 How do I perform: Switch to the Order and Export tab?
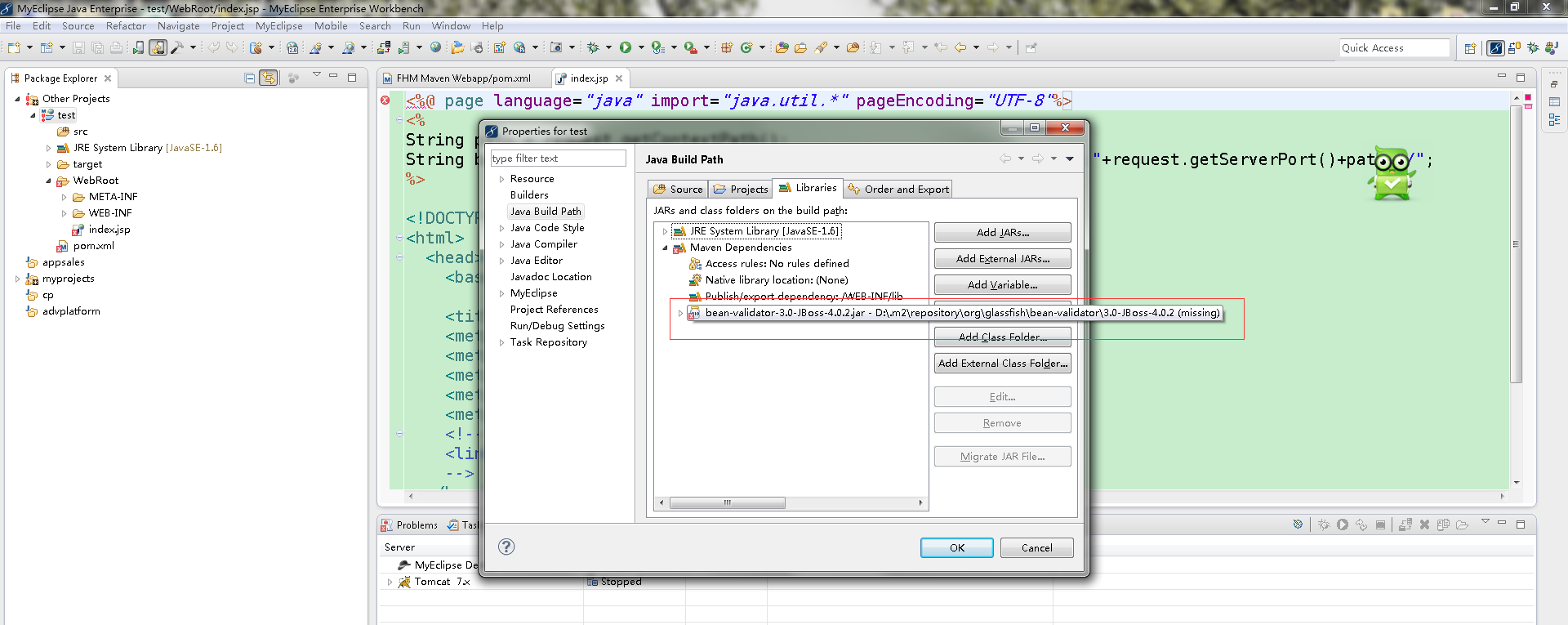click(x=898, y=189)
